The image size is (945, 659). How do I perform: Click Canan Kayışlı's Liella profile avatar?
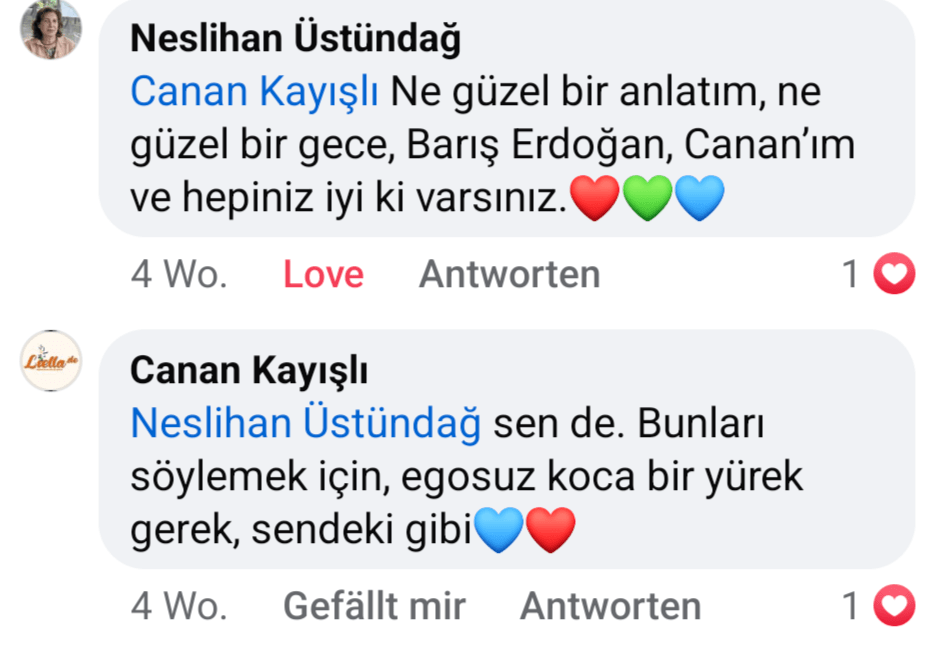[51, 361]
